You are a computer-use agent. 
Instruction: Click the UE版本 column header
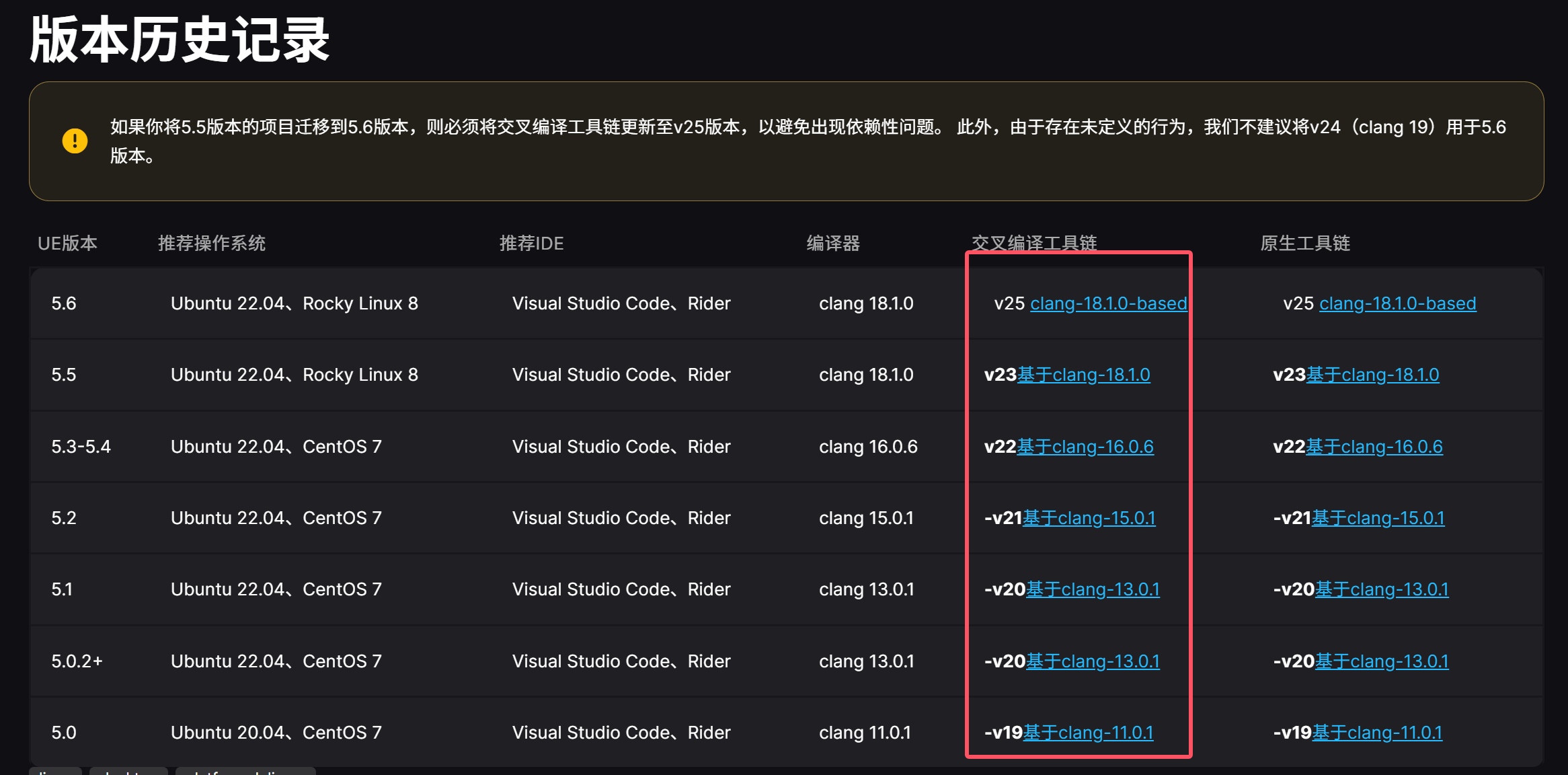[68, 244]
